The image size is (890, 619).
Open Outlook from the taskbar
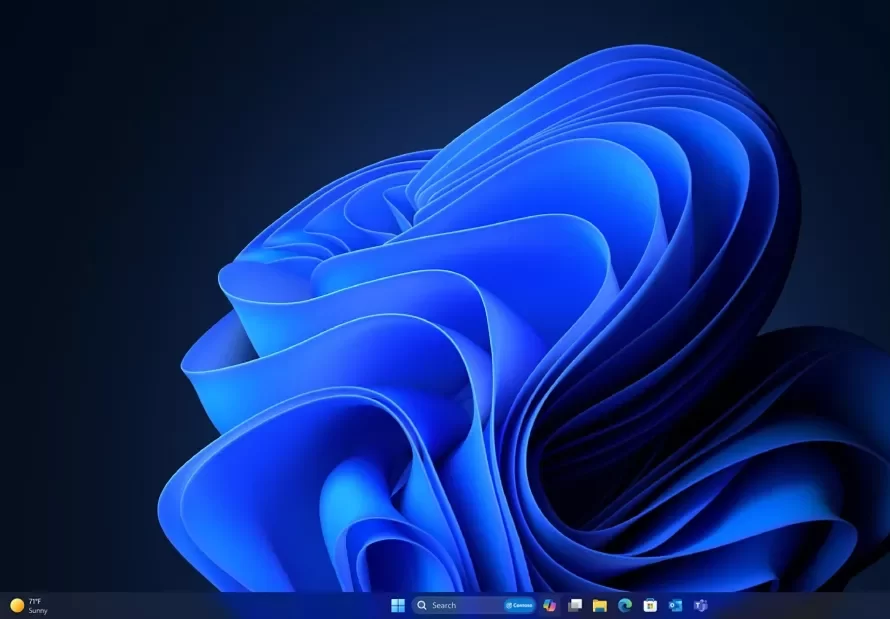pos(675,605)
